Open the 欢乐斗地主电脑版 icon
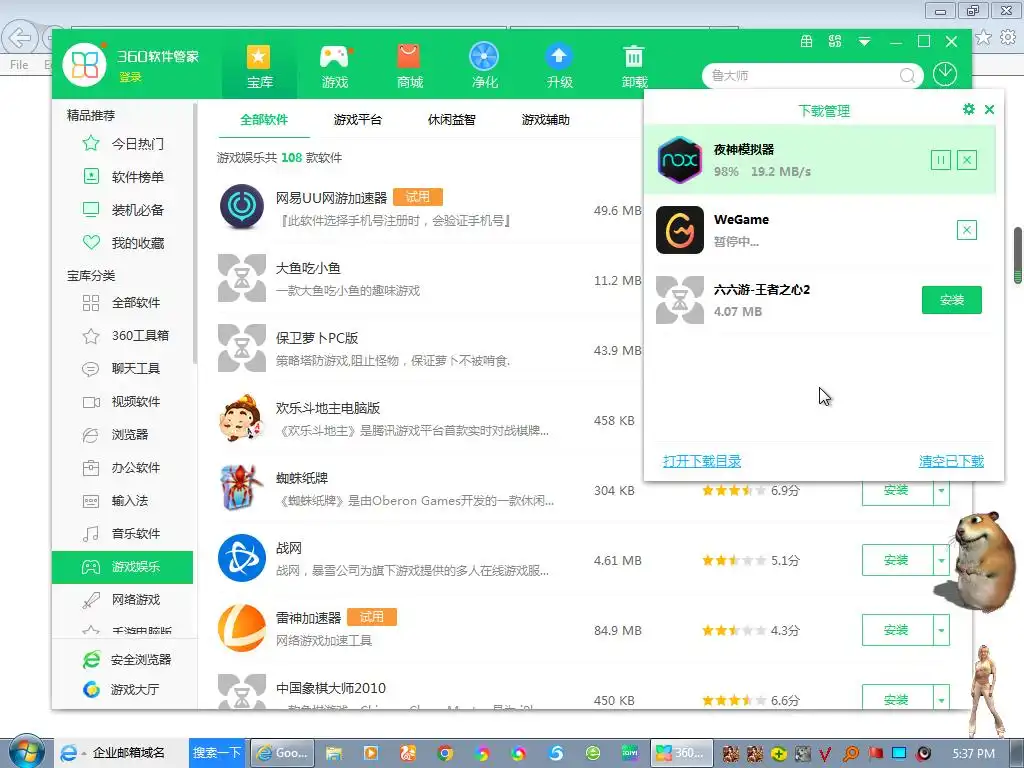Screen dimensions: 1024x768 pyautogui.click(x=242, y=418)
